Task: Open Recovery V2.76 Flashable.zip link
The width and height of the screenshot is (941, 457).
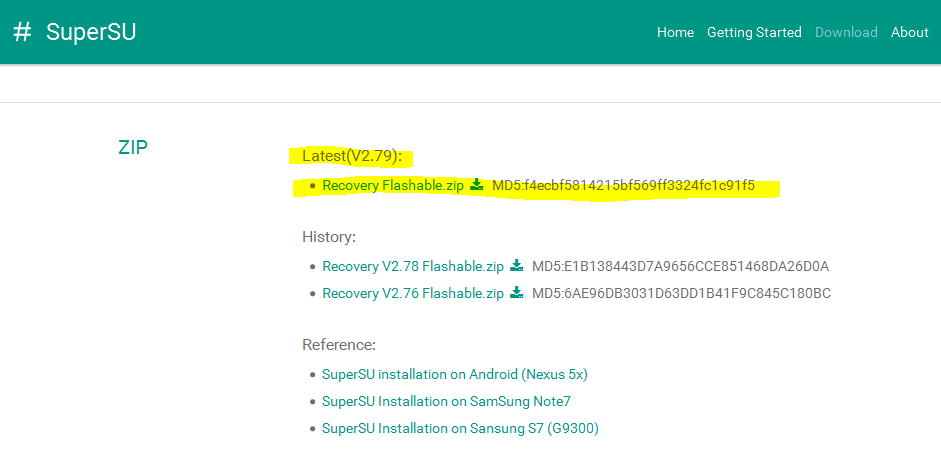Action: click(x=413, y=293)
